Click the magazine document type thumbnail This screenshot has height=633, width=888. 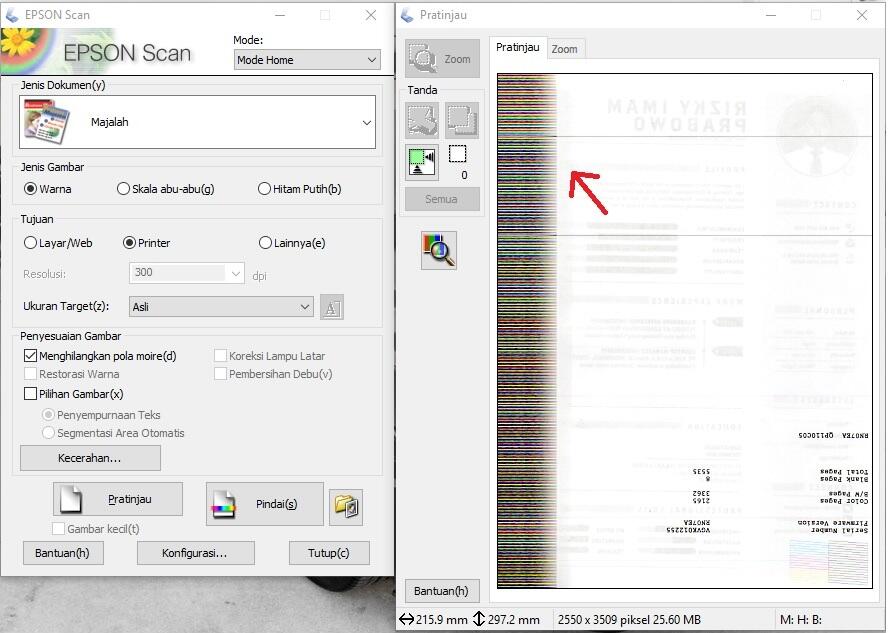pyautogui.click(x=46, y=122)
